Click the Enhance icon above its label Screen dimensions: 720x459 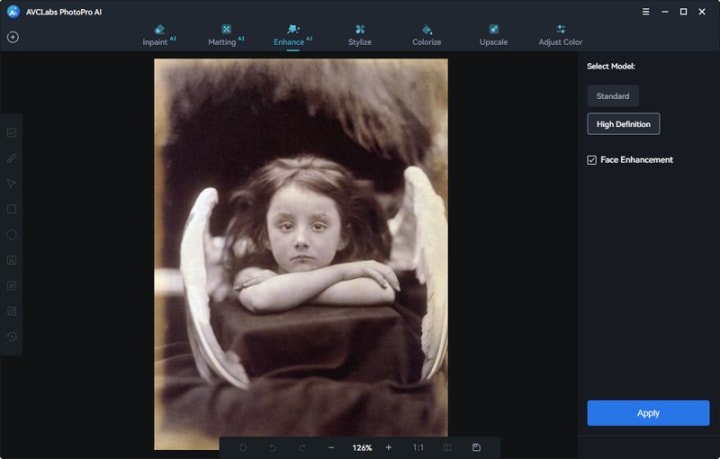pyautogui.click(x=293, y=29)
